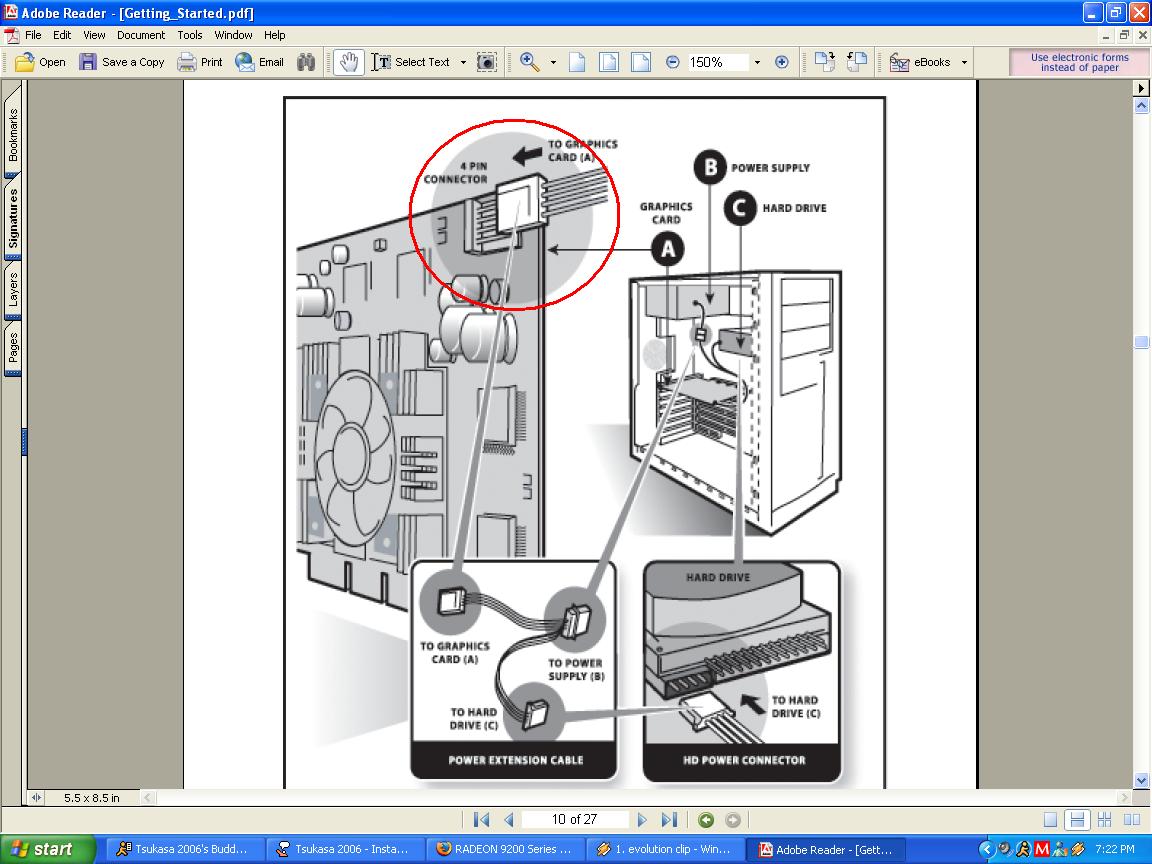The height and width of the screenshot is (864, 1152).
Task: Click the green Previous View arrow
Action: click(706, 820)
